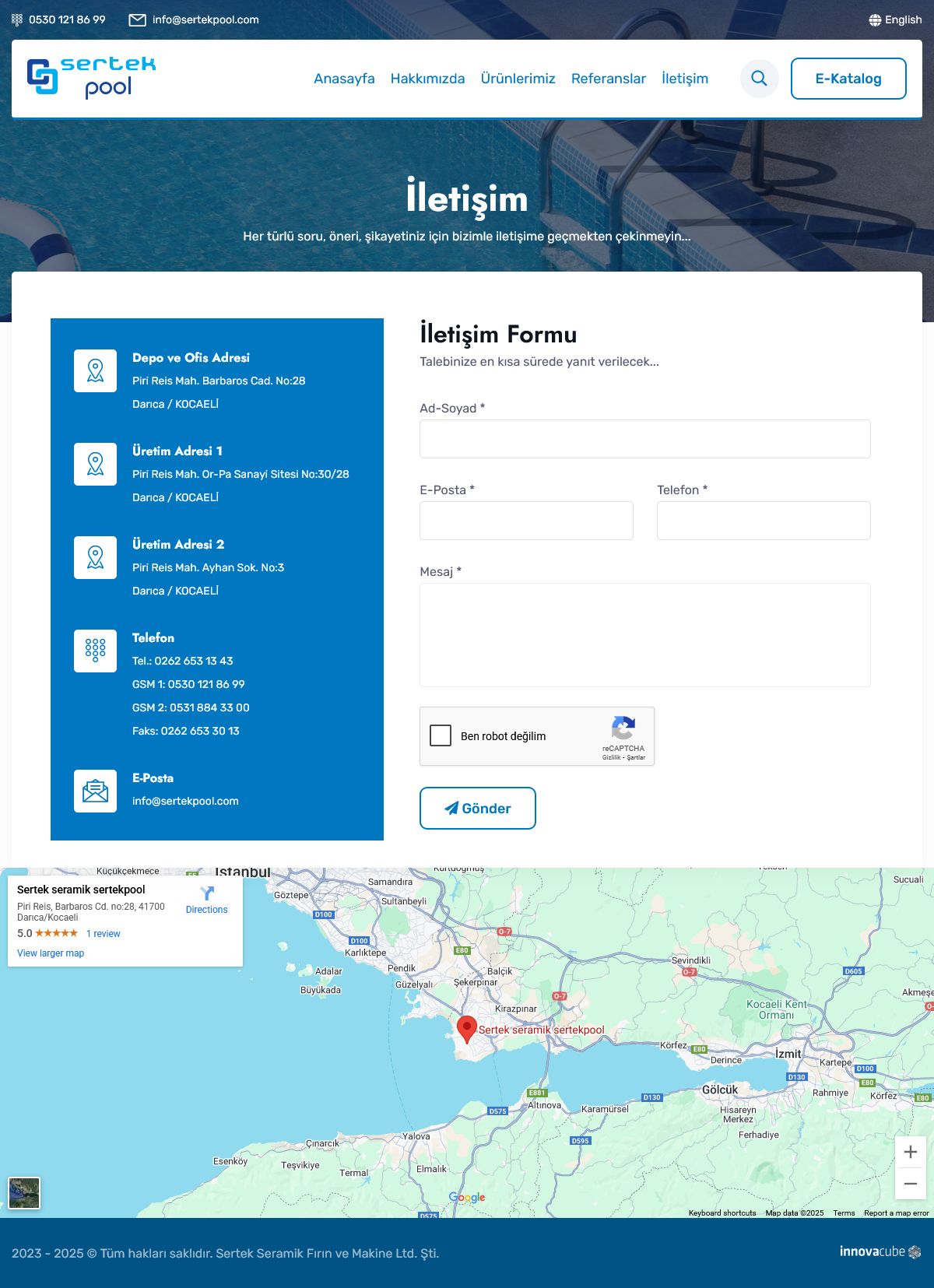Click the envelope icon in top bar

point(137,19)
